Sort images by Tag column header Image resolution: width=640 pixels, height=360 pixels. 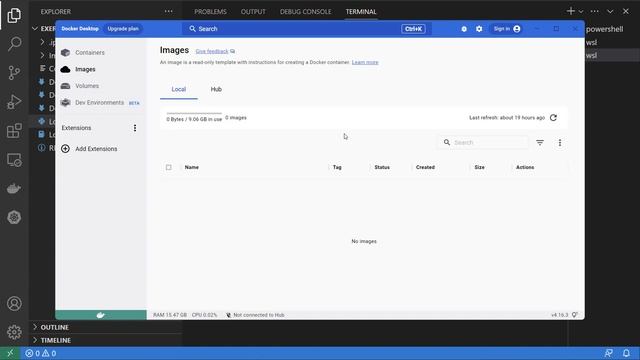point(337,167)
